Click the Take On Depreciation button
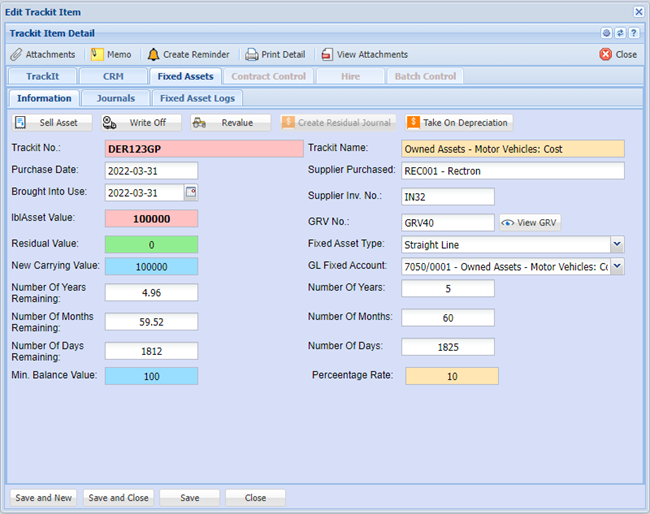 [x=458, y=122]
